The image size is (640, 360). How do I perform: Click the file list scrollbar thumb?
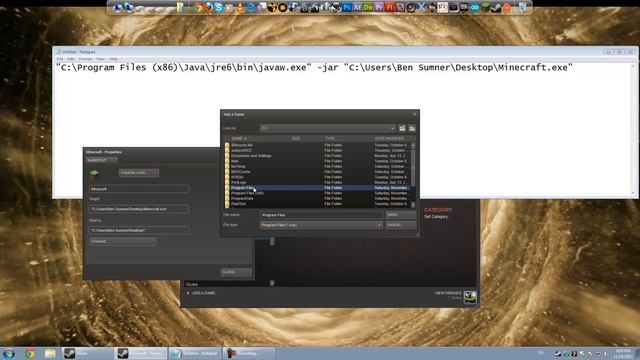[413, 167]
